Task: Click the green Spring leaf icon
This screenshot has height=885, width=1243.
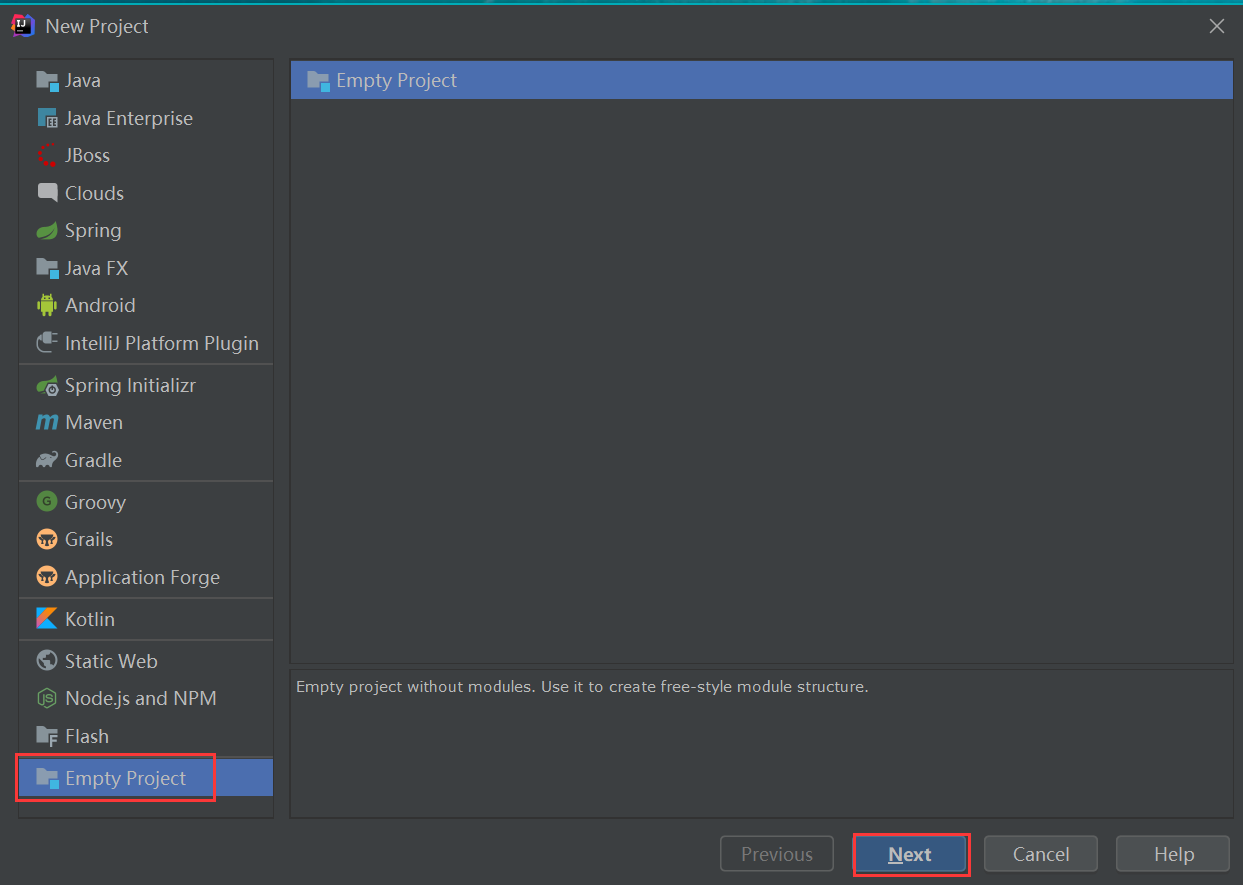Action: coord(48,231)
